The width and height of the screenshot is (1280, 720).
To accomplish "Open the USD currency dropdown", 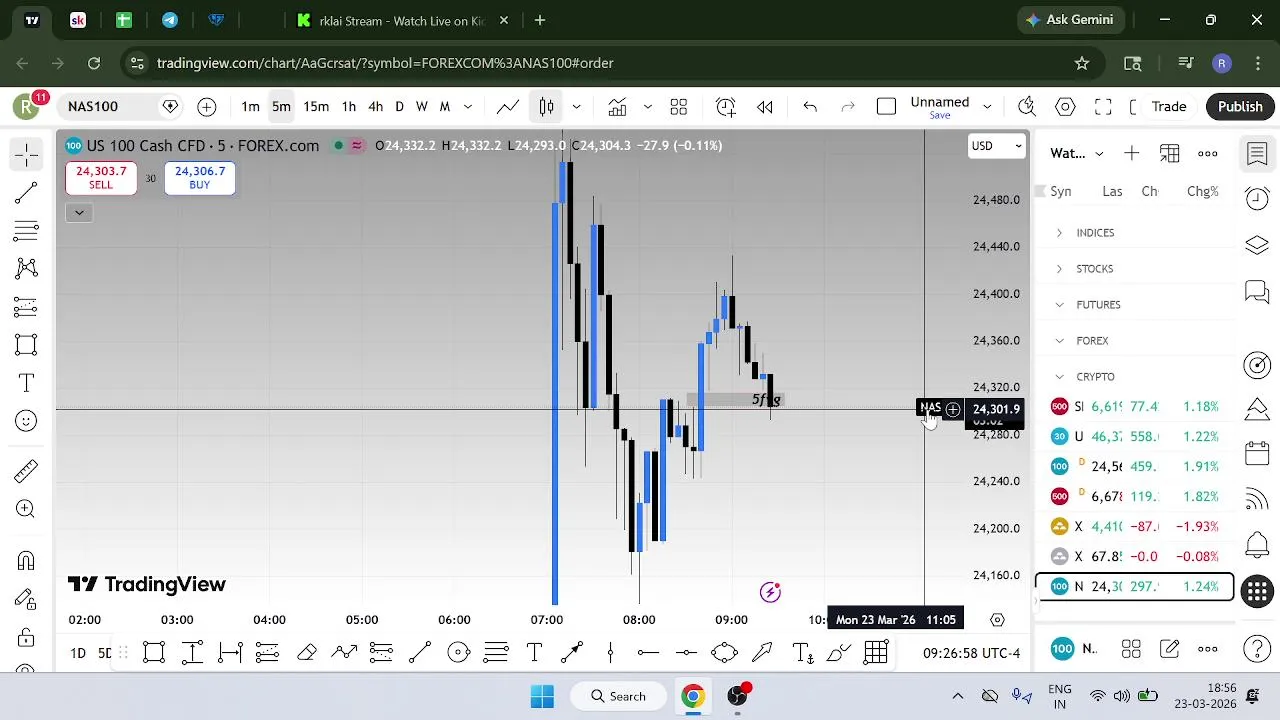I will click(997, 146).
